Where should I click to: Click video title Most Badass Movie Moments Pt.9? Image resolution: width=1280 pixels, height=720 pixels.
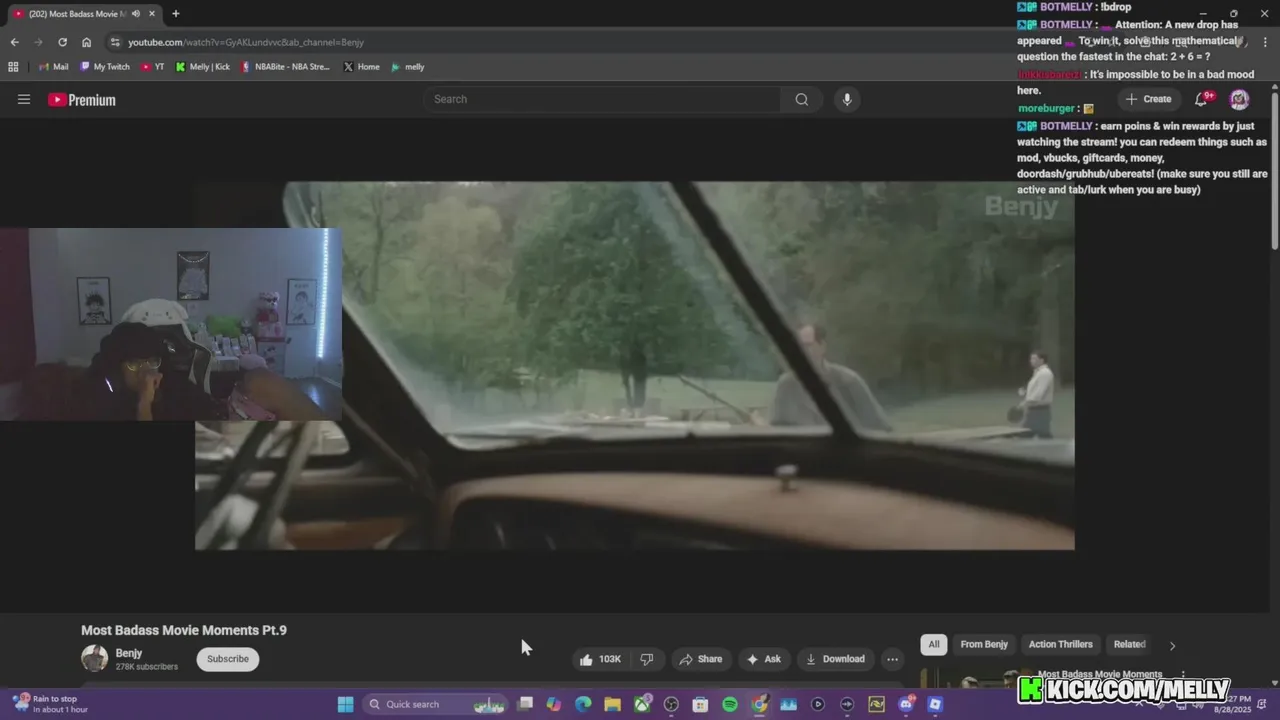click(x=184, y=630)
